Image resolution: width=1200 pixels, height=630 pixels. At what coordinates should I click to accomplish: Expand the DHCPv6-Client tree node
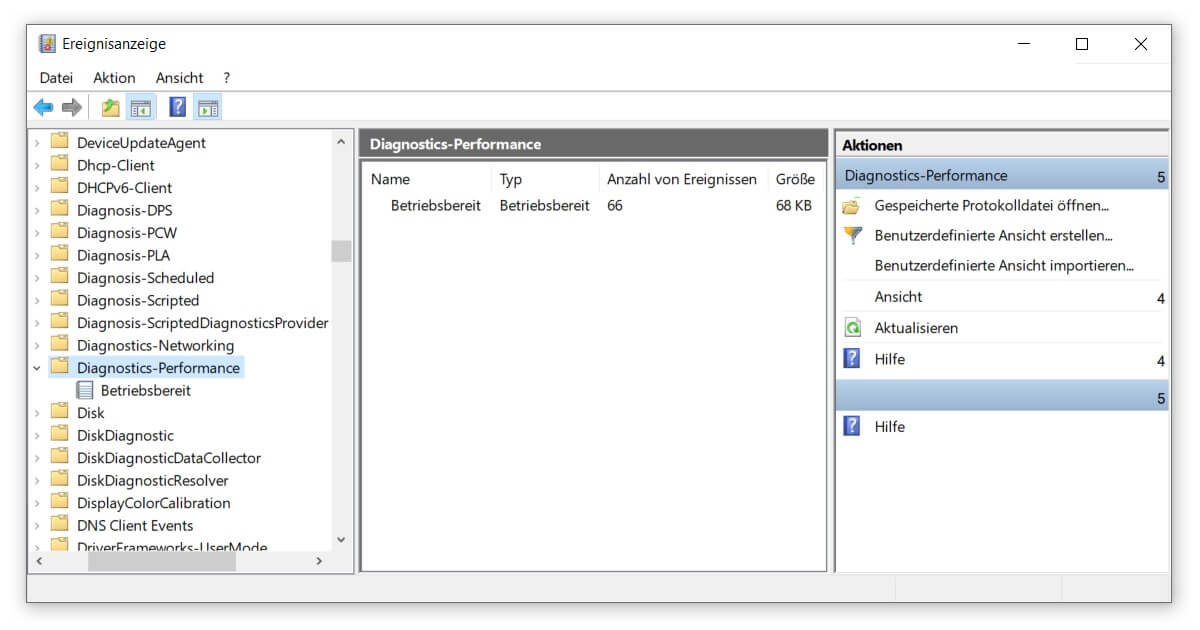click(37, 188)
